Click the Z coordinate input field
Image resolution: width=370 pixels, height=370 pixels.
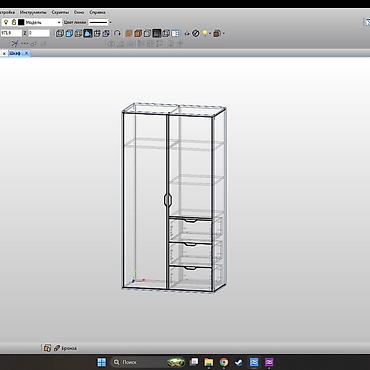(39, 33)
